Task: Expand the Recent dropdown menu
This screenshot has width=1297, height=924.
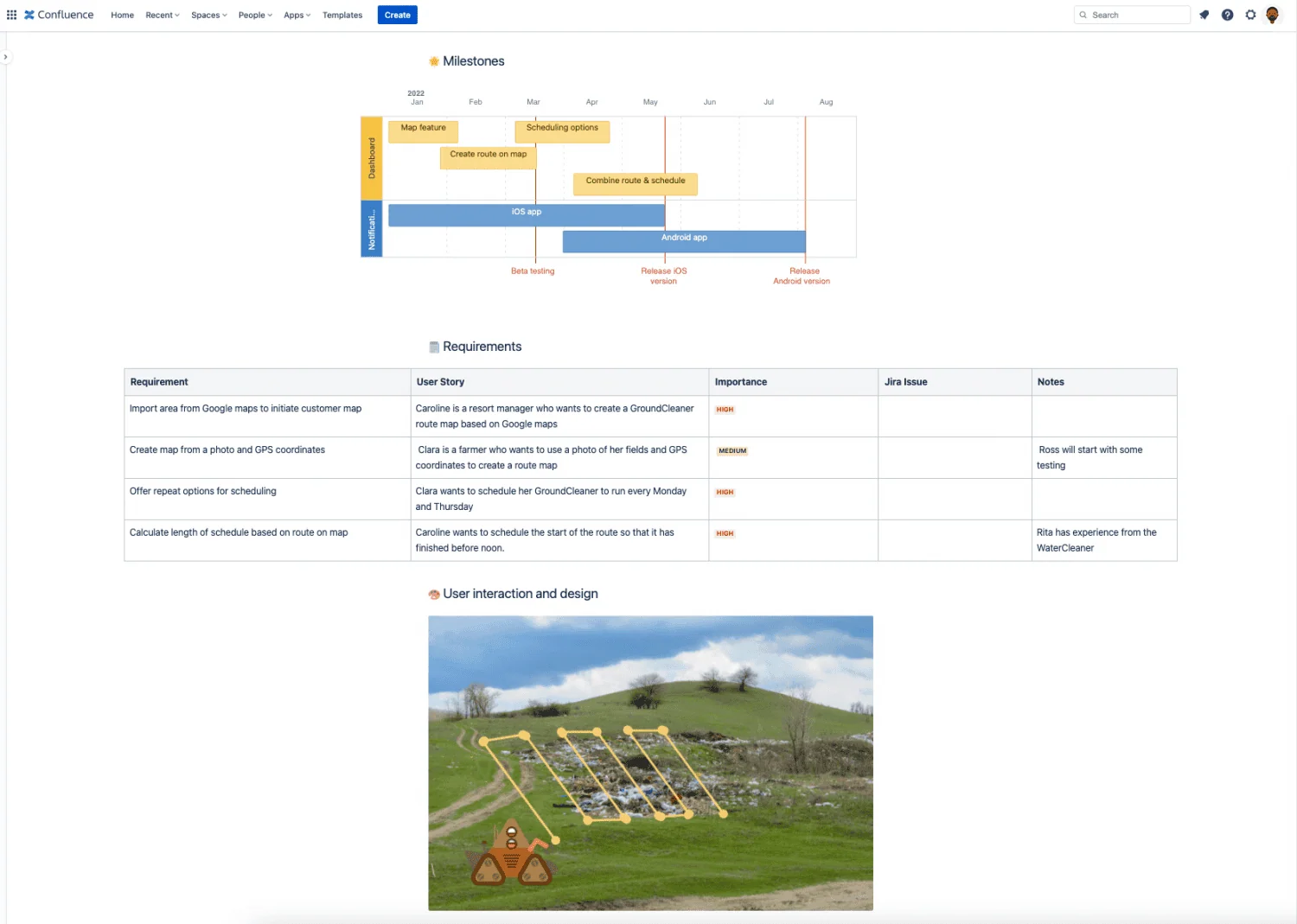Action: click(162, 16)
